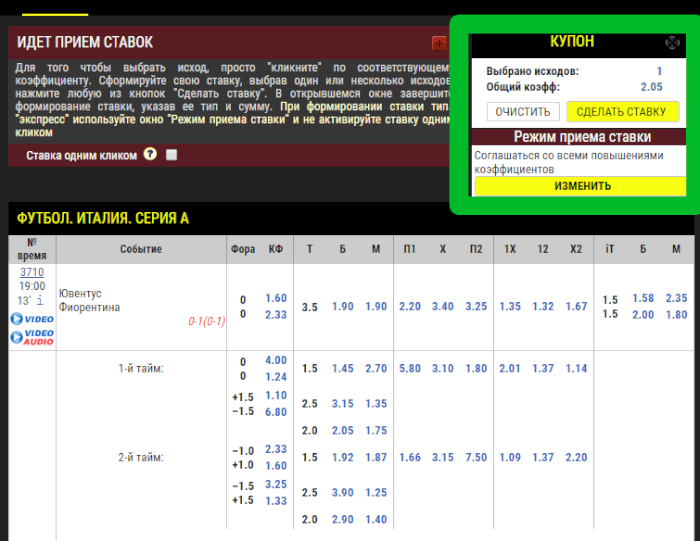Screen dimensions: 700x541
Task: Click the help question mark icon
Action: tap(150, 154)
